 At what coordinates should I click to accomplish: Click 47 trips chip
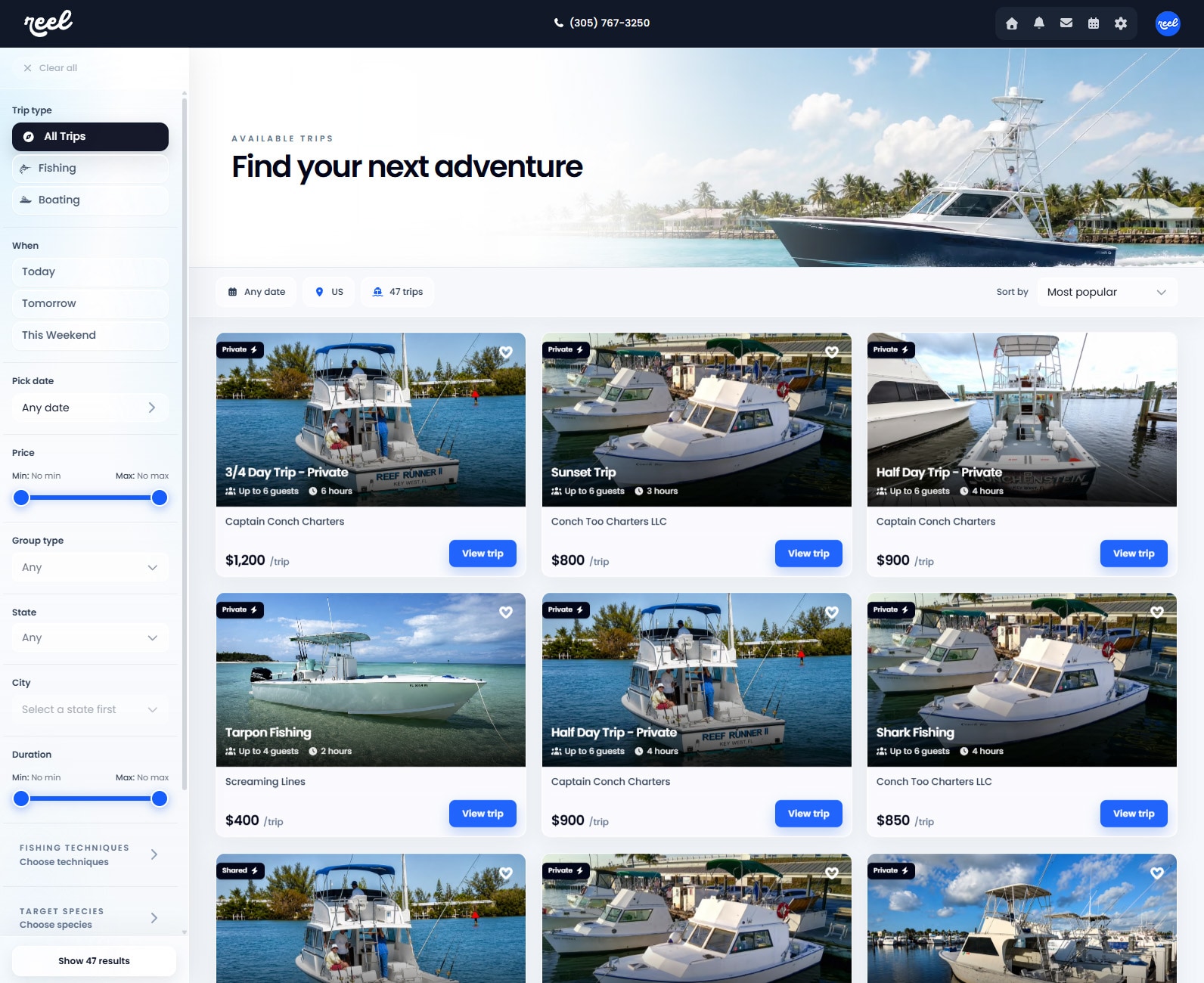pyautogui.click(x=398, y=292)
